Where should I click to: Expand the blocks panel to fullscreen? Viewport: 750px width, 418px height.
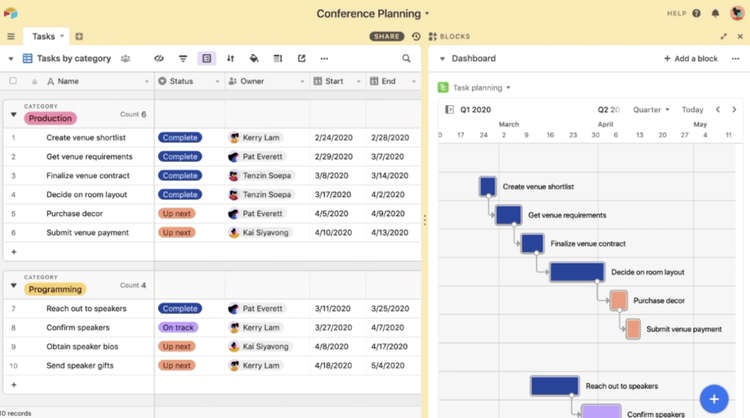(x=724, y=36)
